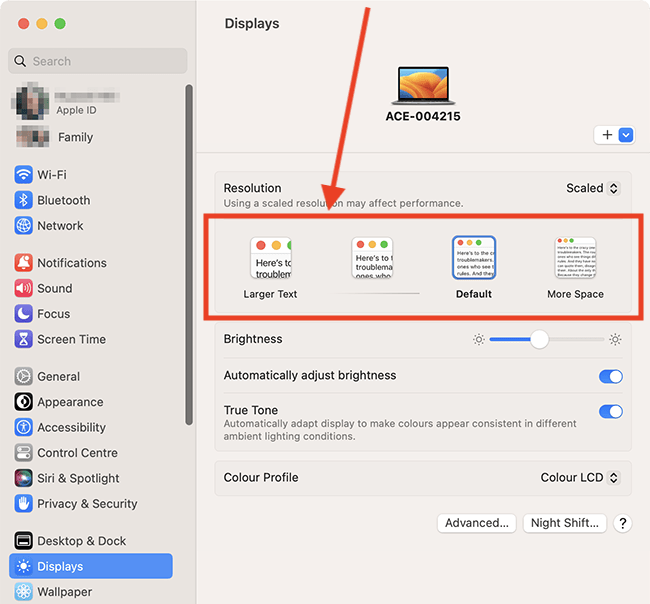The width and height of the screenshot is (650, 604).
Task: Click the Apple ID profile picture
Action: (30, 101)
